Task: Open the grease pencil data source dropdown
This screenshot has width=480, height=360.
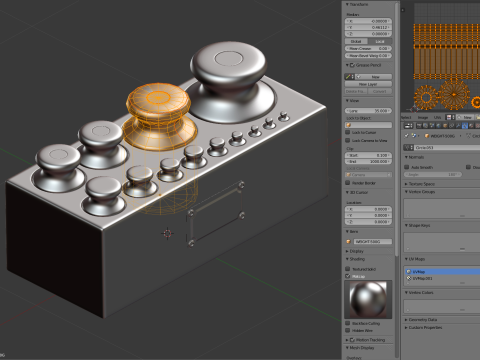Action: tap(350, 77)
